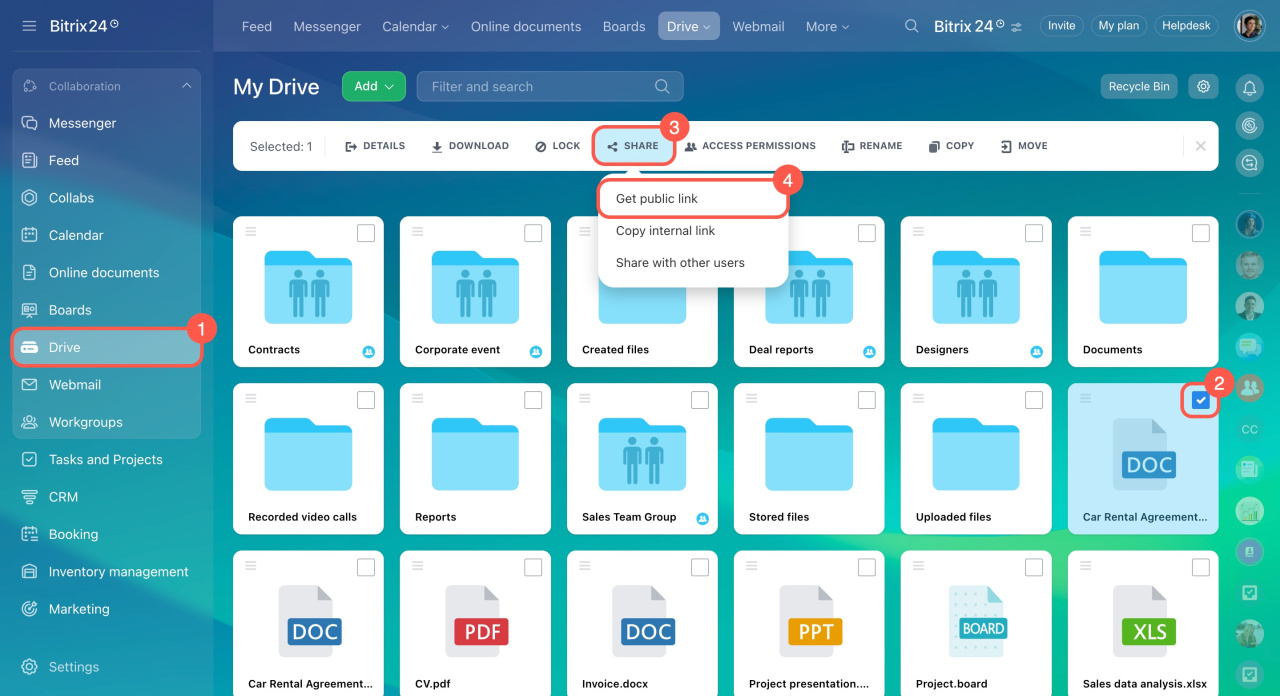Open the green Add dropdown
Image resolution: width=1280 pixels, height=696 pixels.
point(373,86)
